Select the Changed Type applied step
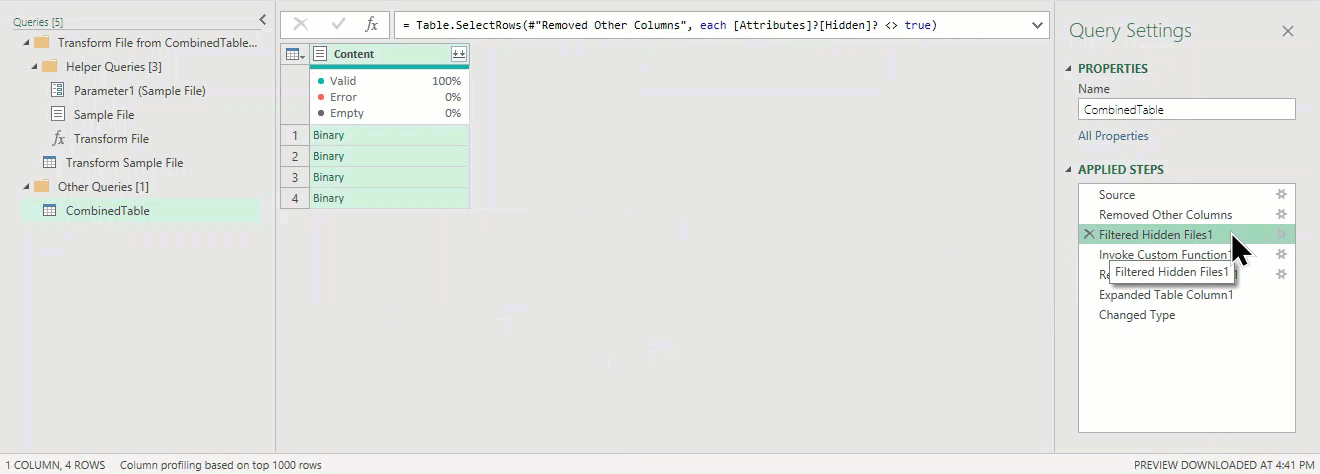The width and height of the screenshot is (1320, 474). 1137,315
